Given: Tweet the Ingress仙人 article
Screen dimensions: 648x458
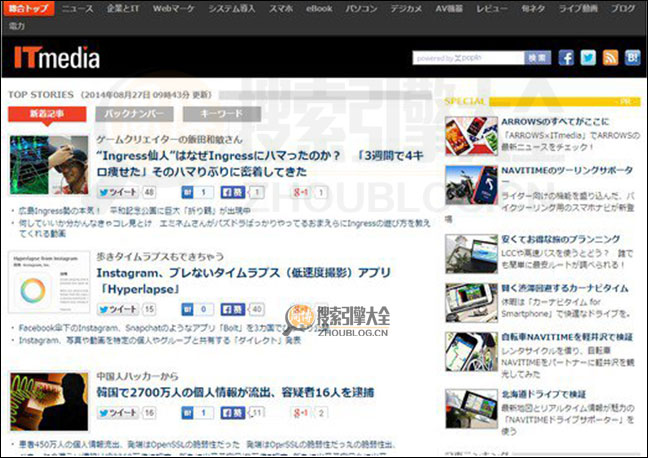Looking at the screenshot, I should [x=118, y=192].
